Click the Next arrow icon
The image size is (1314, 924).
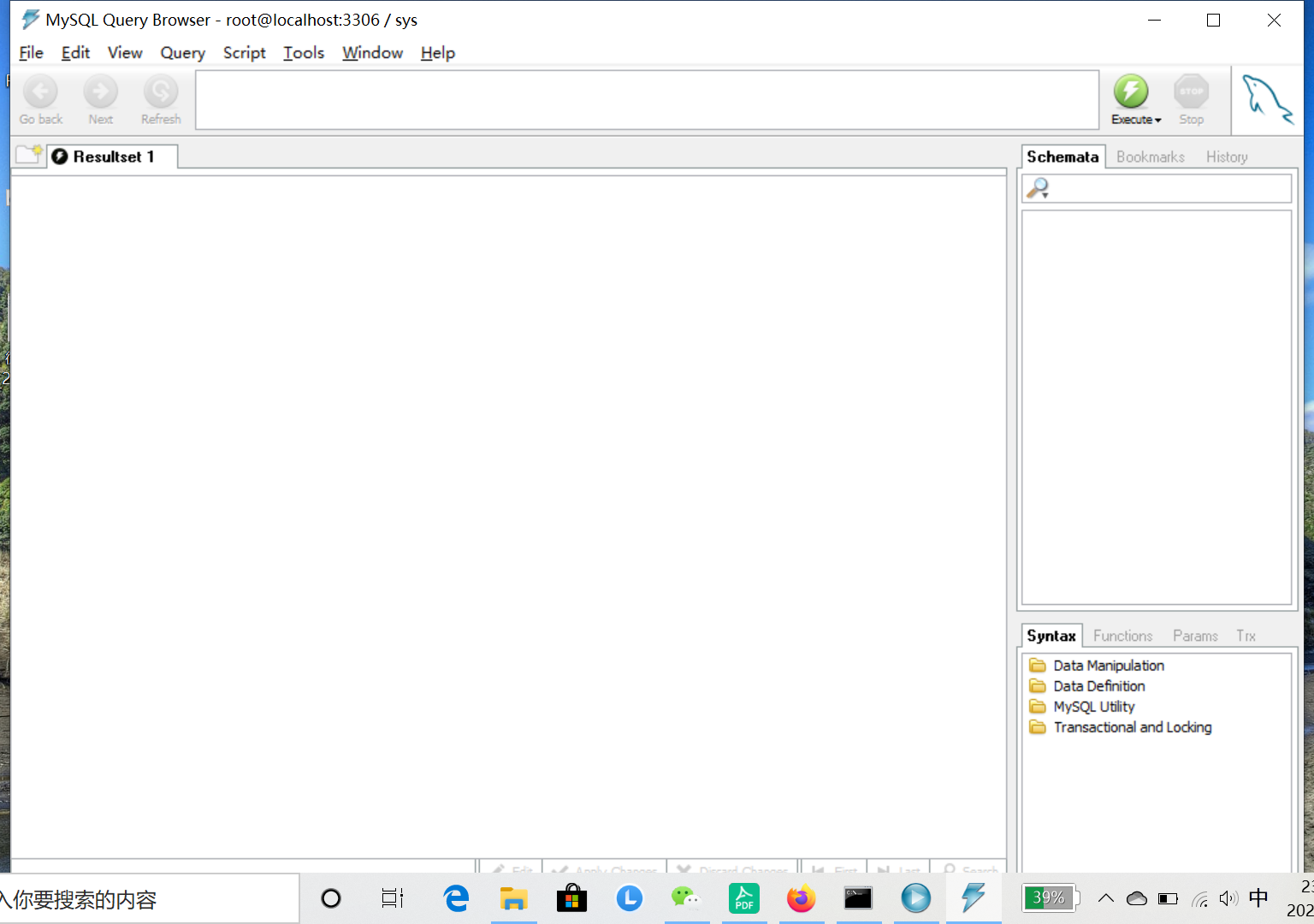pyautogui.click(x=100, y=91)
